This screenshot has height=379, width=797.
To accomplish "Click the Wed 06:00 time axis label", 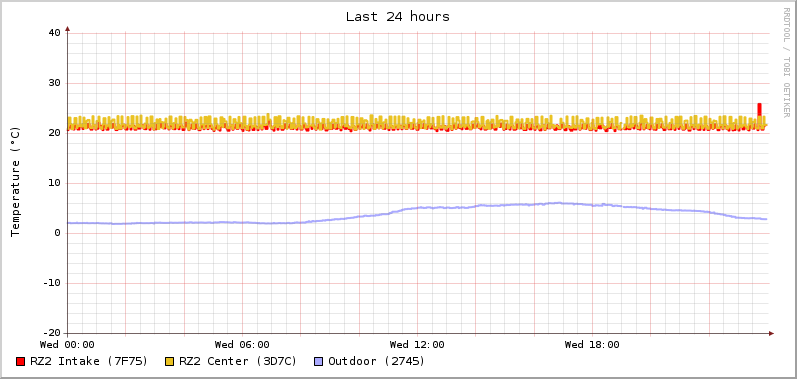I will click(242, 345).
